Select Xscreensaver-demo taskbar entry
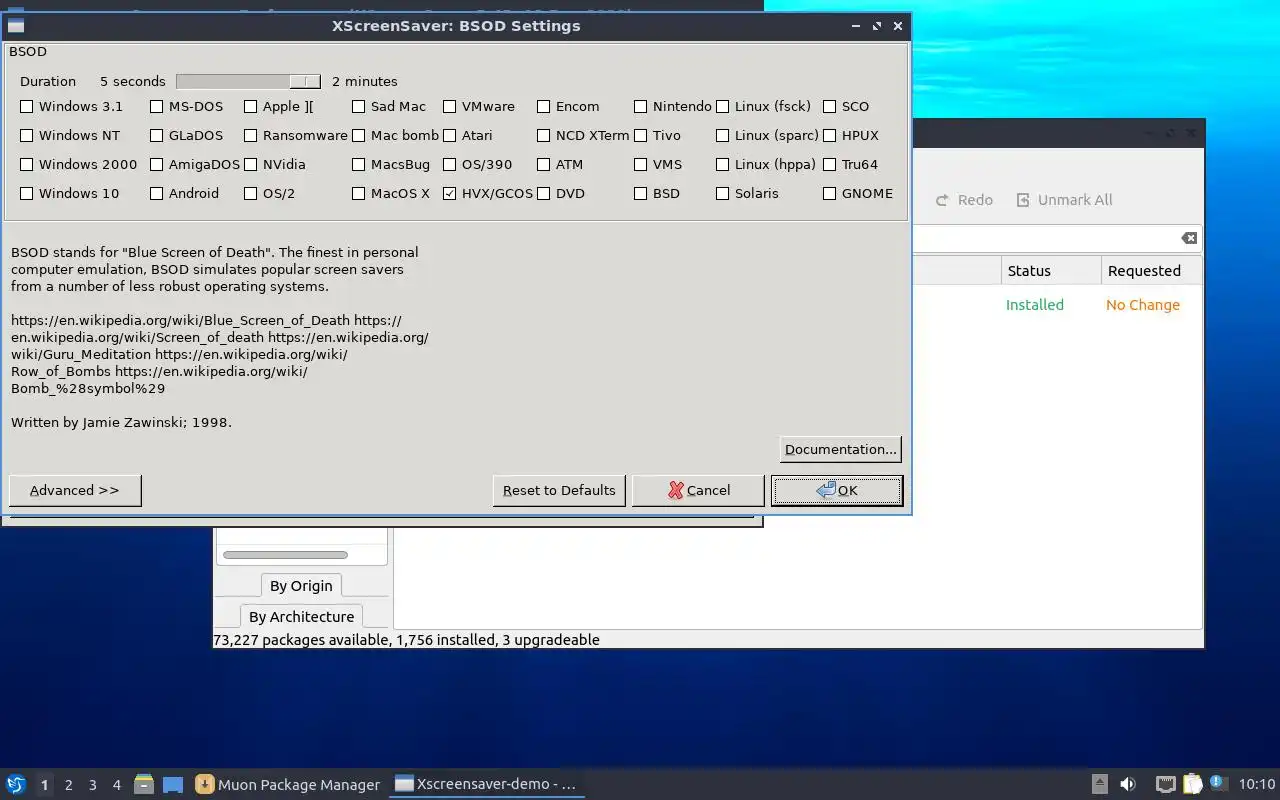The image size is (1280, 800). pos(487,784)
